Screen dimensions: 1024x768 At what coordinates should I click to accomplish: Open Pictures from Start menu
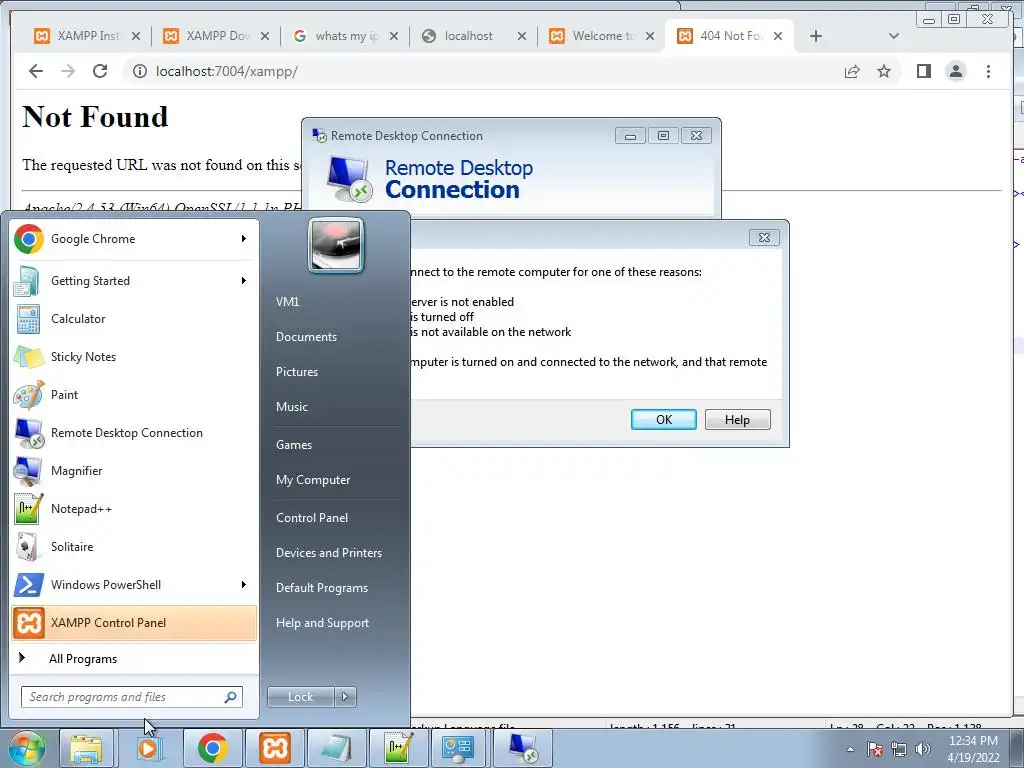[296, 372]
